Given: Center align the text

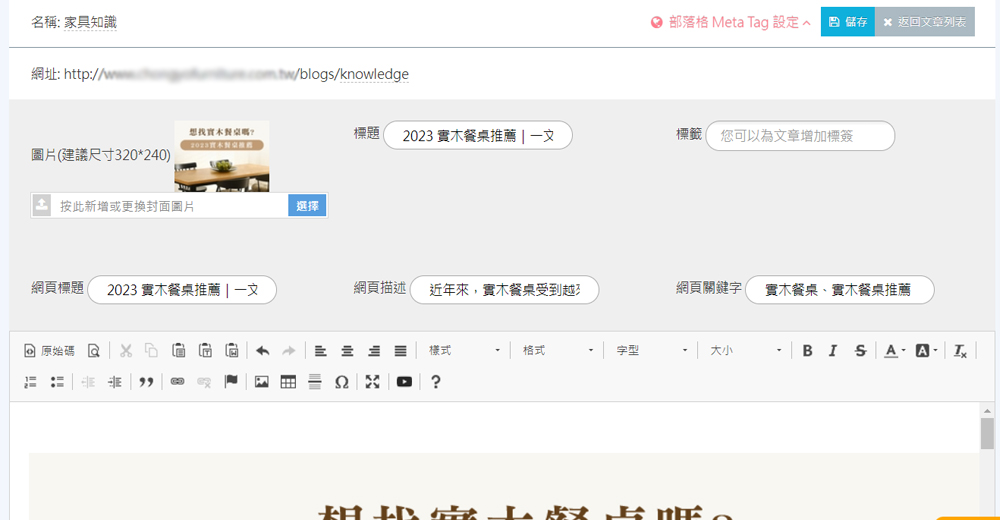Looking at the screenshot, I should coord(347,351).
